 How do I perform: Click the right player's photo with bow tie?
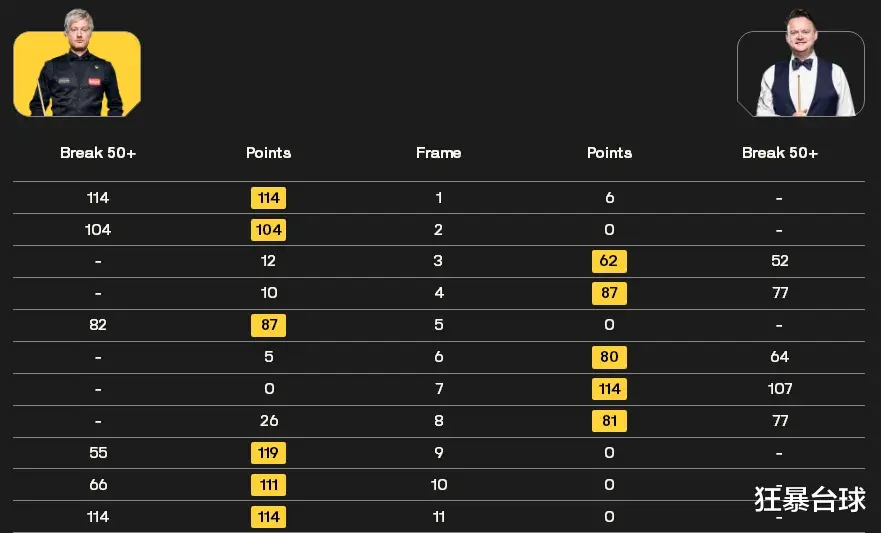click(801, 63)
